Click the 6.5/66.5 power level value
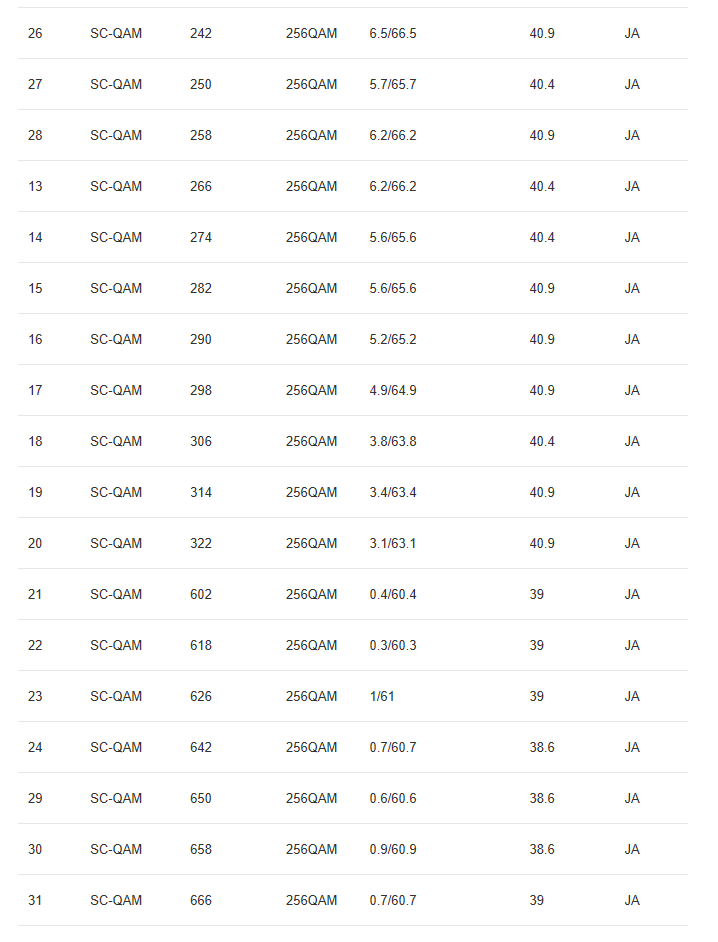 point(393,33)
